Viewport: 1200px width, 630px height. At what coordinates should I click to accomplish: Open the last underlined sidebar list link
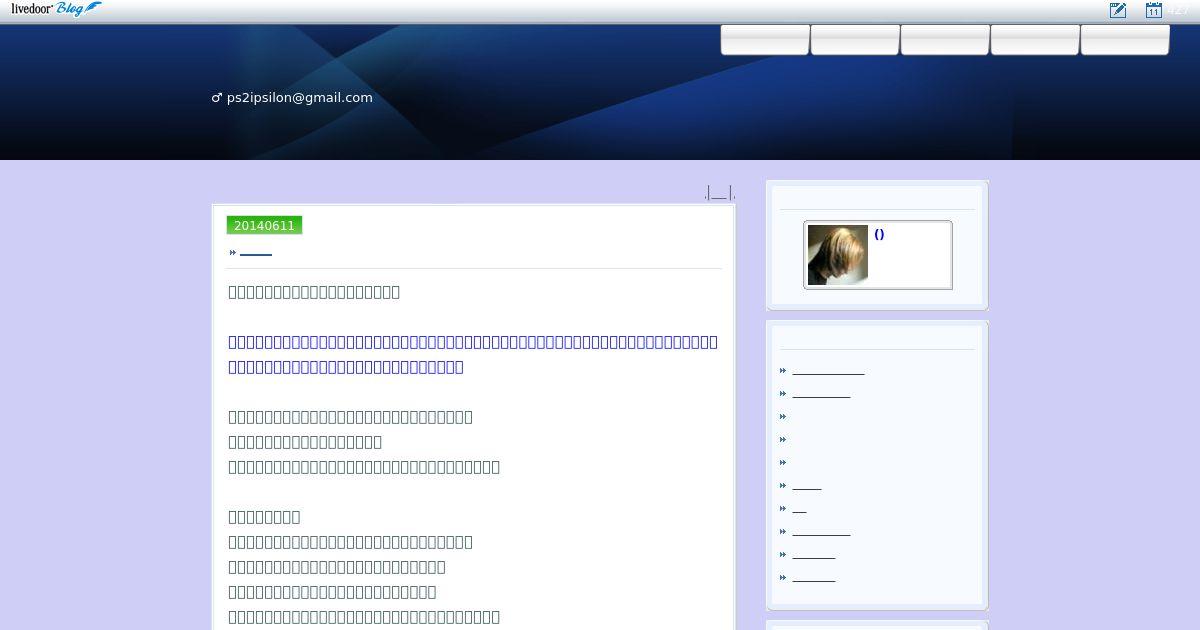point(813,578)
